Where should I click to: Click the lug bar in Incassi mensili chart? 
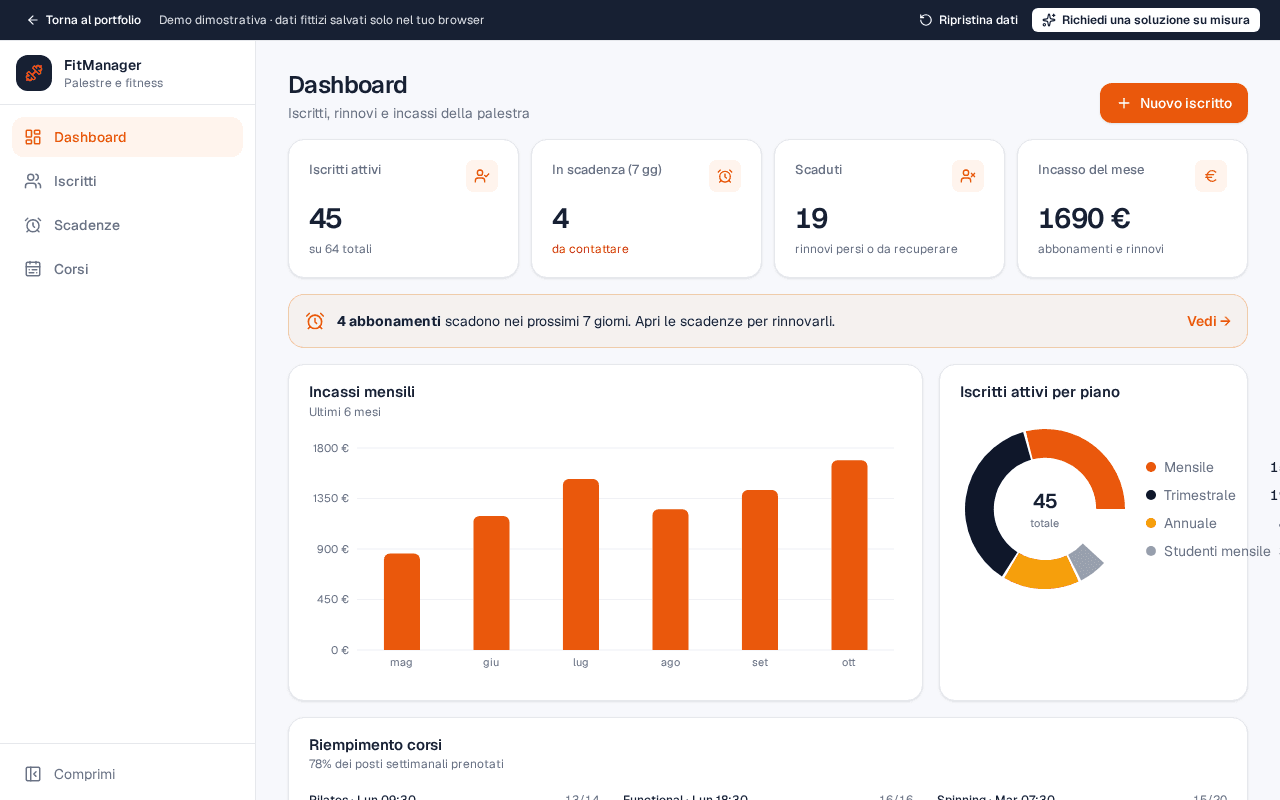[x=581, y=565]
